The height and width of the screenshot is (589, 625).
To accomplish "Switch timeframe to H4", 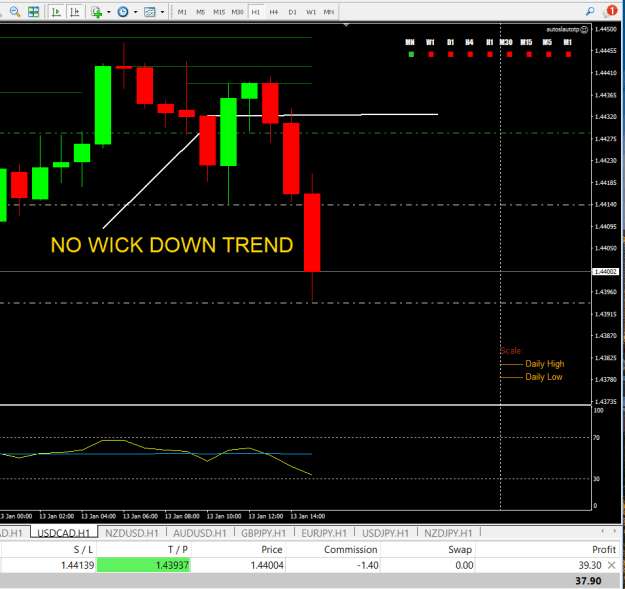I will point(273,12).
